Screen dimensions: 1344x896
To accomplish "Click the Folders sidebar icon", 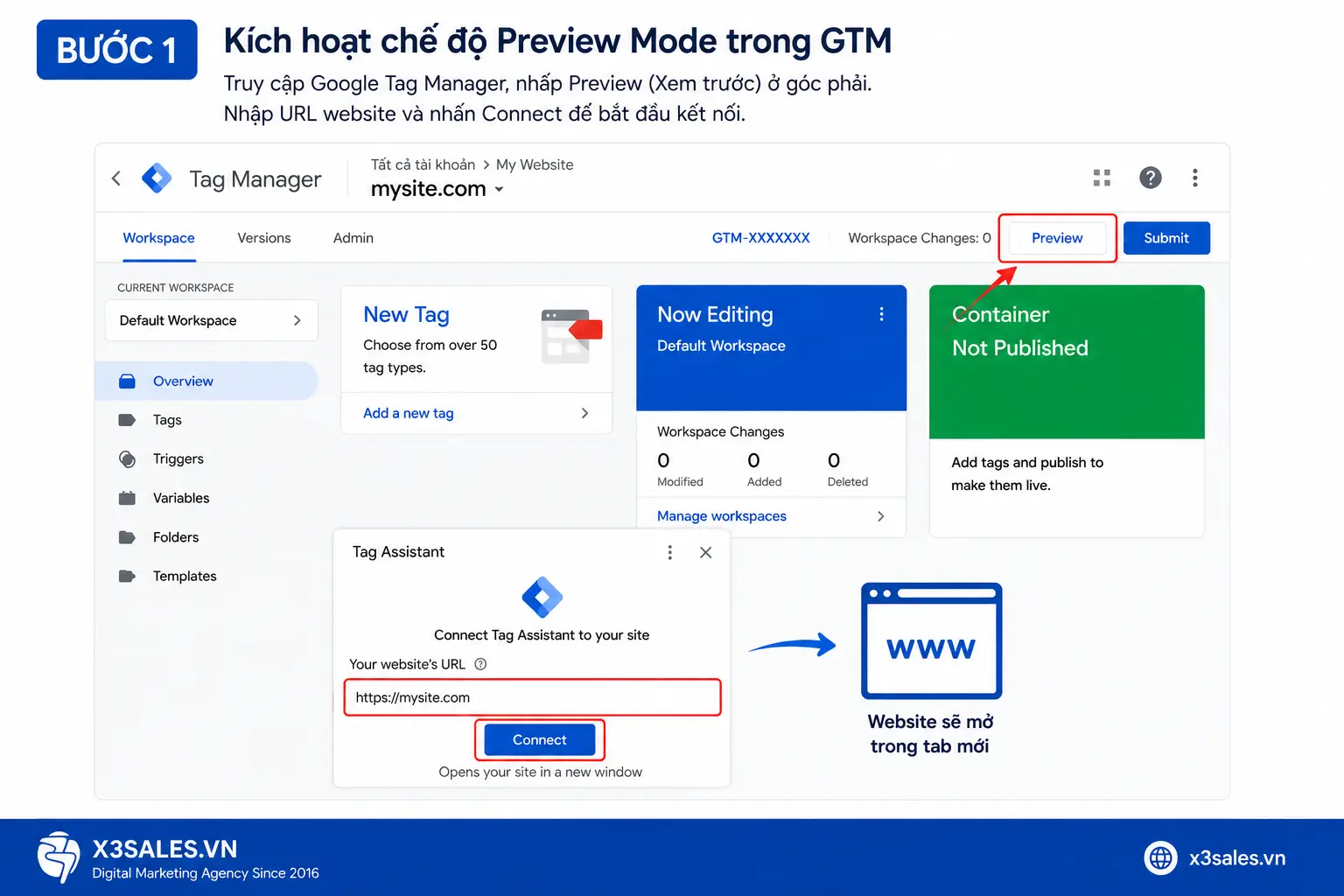I will 127,537.
